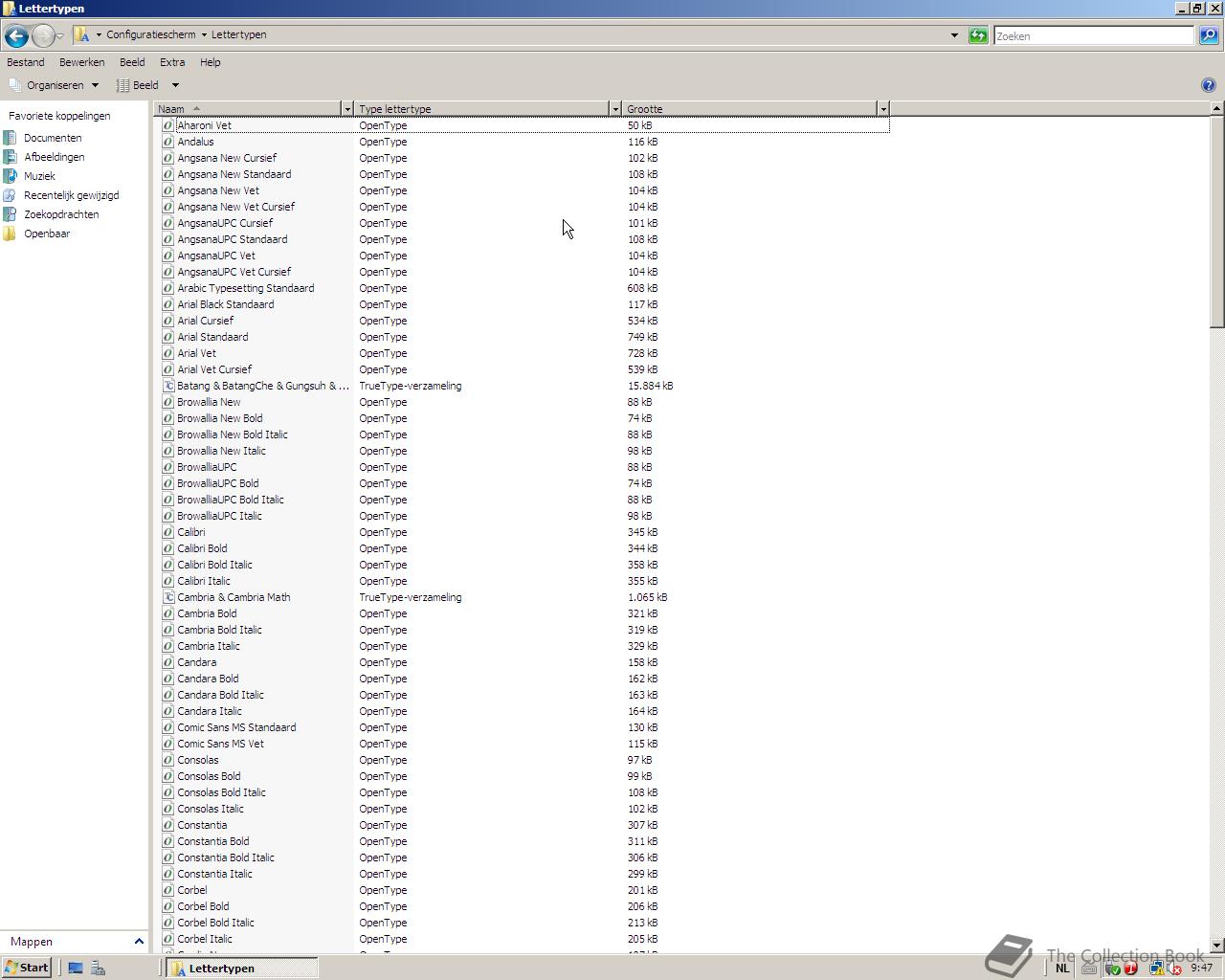Screen dimensions: 1225x980
Task: Click the search magnifier icon
Action: click(1208, 35)
